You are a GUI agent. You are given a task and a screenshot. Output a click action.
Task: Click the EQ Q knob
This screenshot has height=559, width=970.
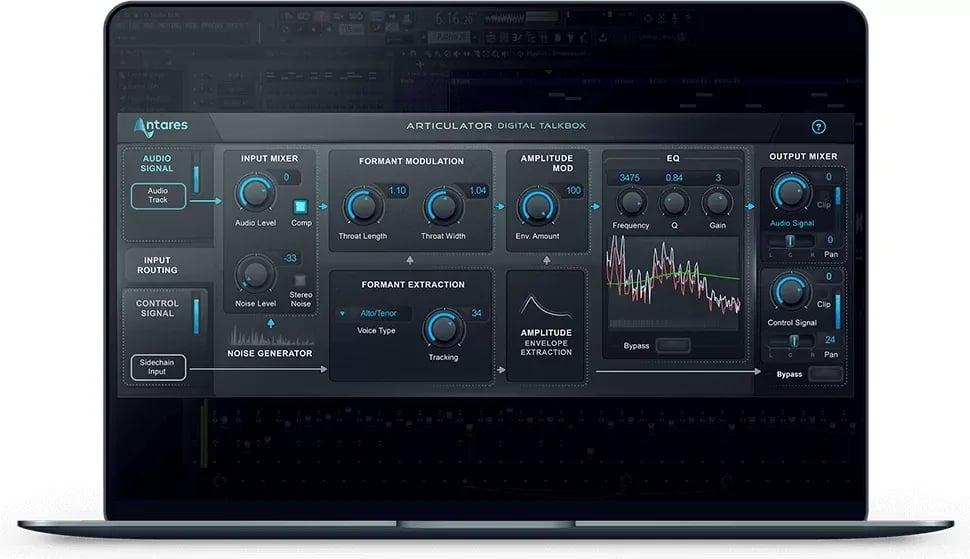click(674, 202)
